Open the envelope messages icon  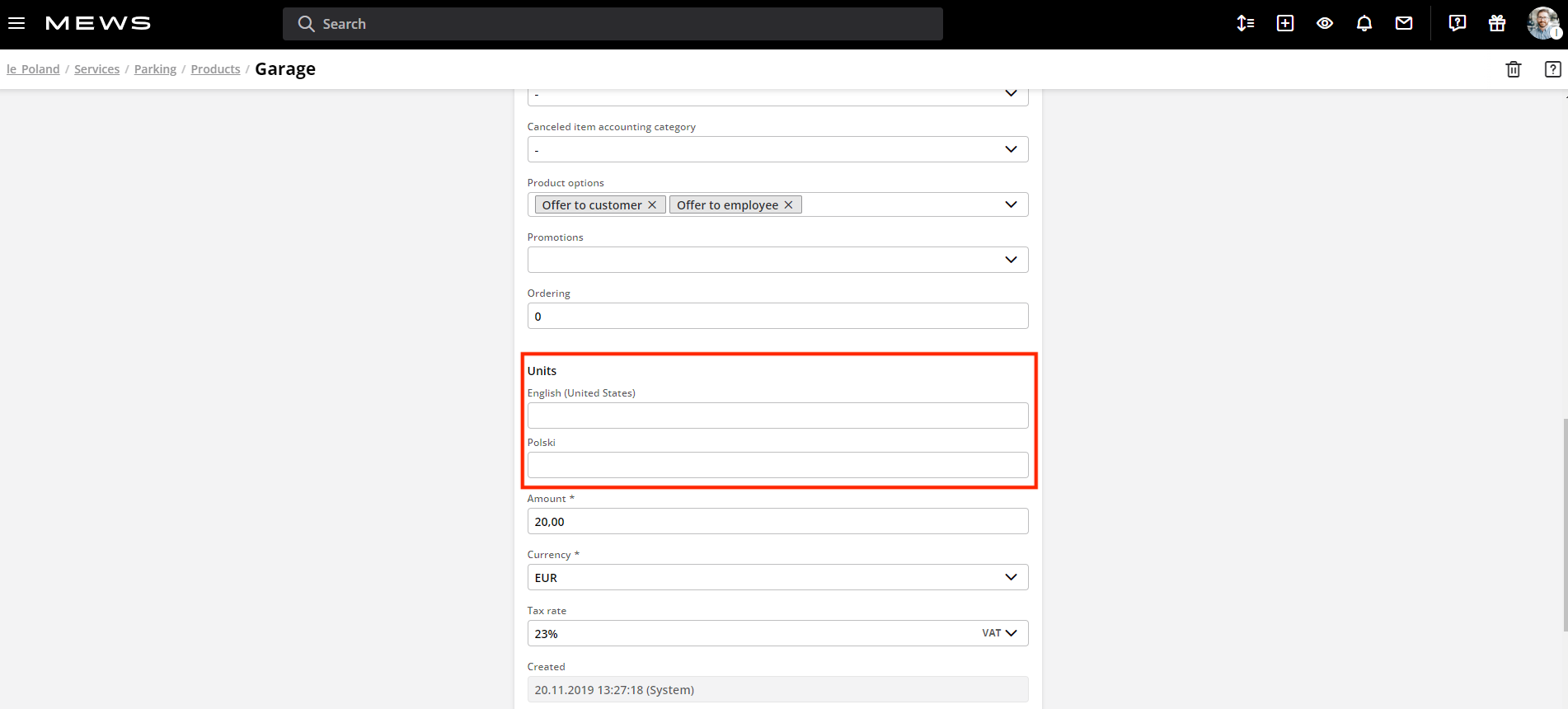coord(1404,23)
